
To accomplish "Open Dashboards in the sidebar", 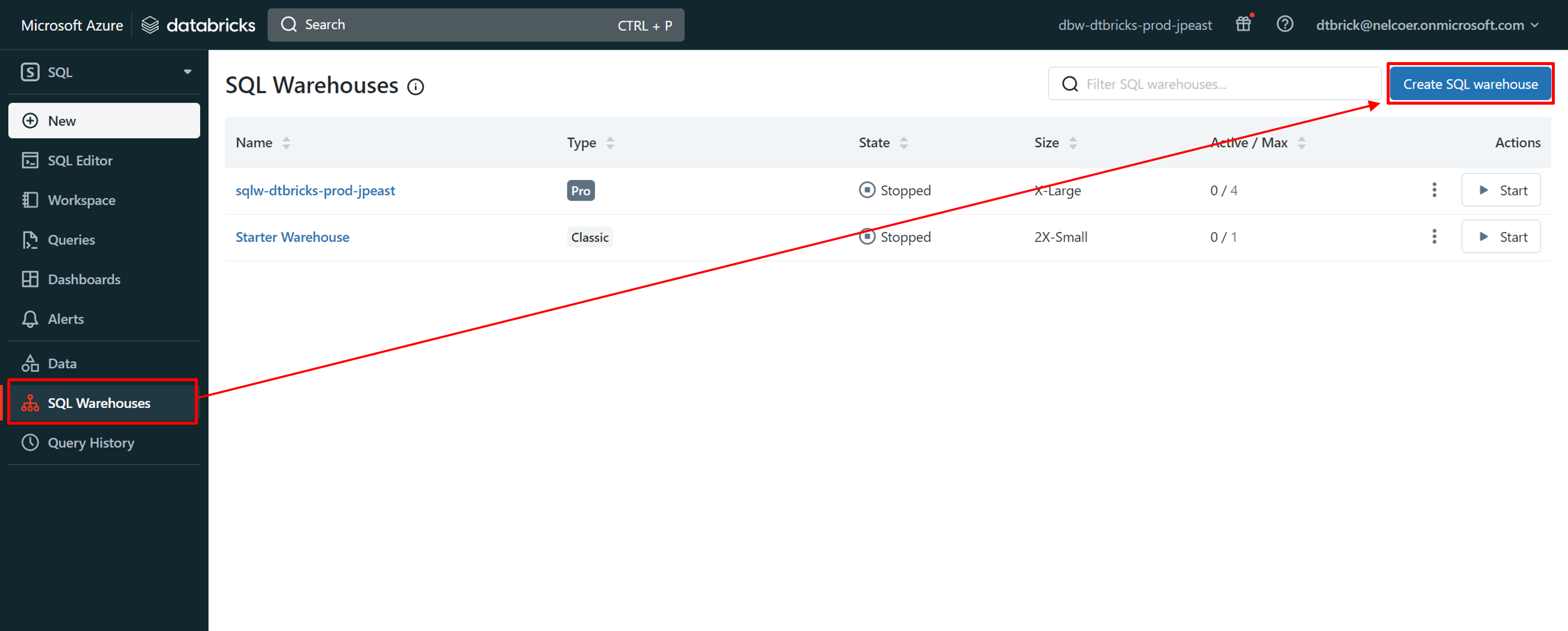I will tap(84, 279).
